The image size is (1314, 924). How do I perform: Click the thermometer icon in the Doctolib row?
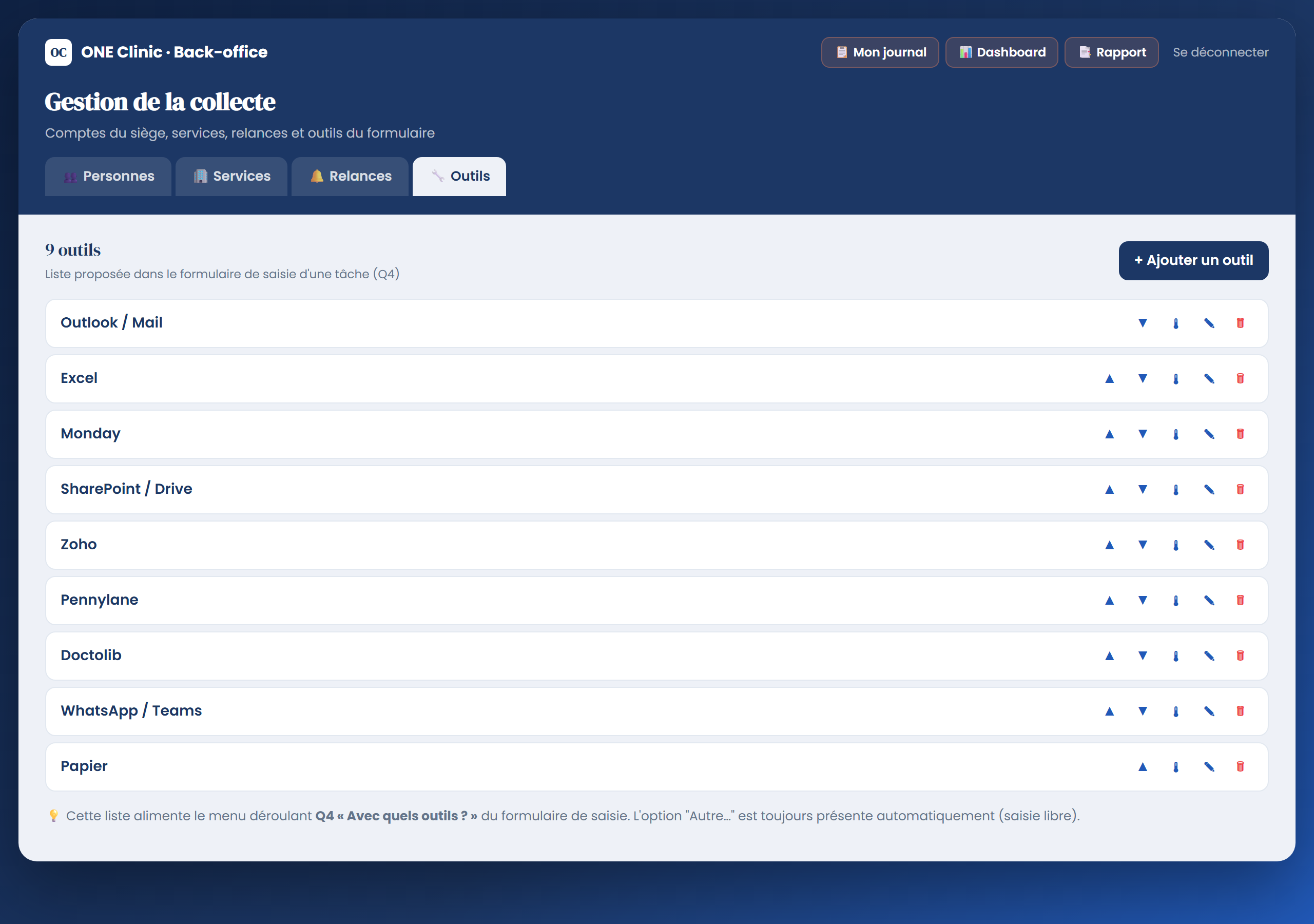[x=1175, y=656]
